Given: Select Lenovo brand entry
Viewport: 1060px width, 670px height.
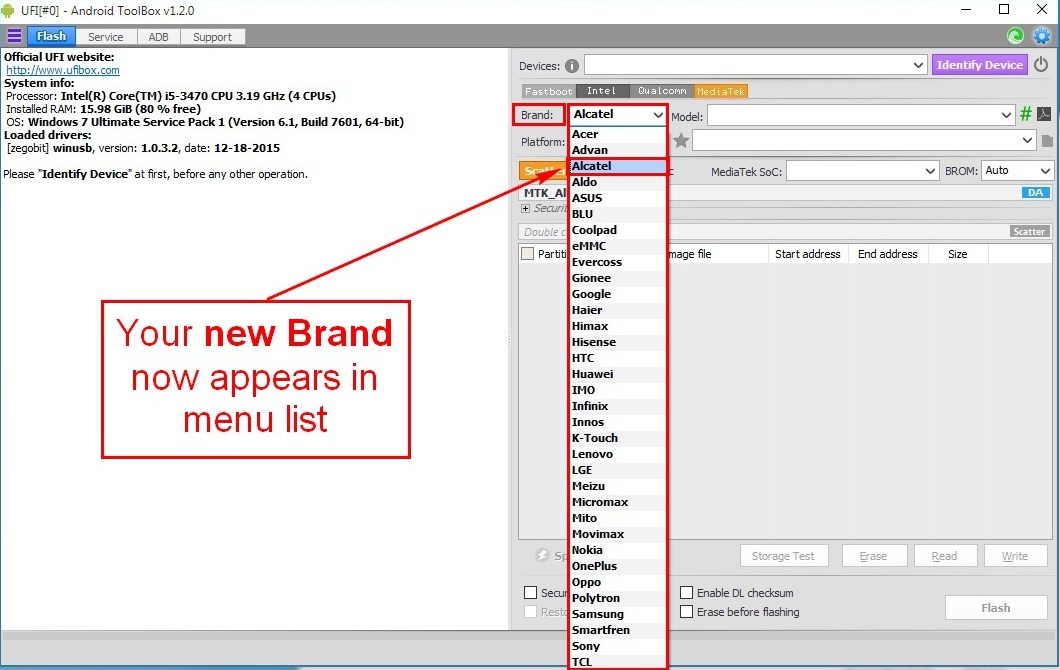Looking at the screenshot, I should 618,454.
